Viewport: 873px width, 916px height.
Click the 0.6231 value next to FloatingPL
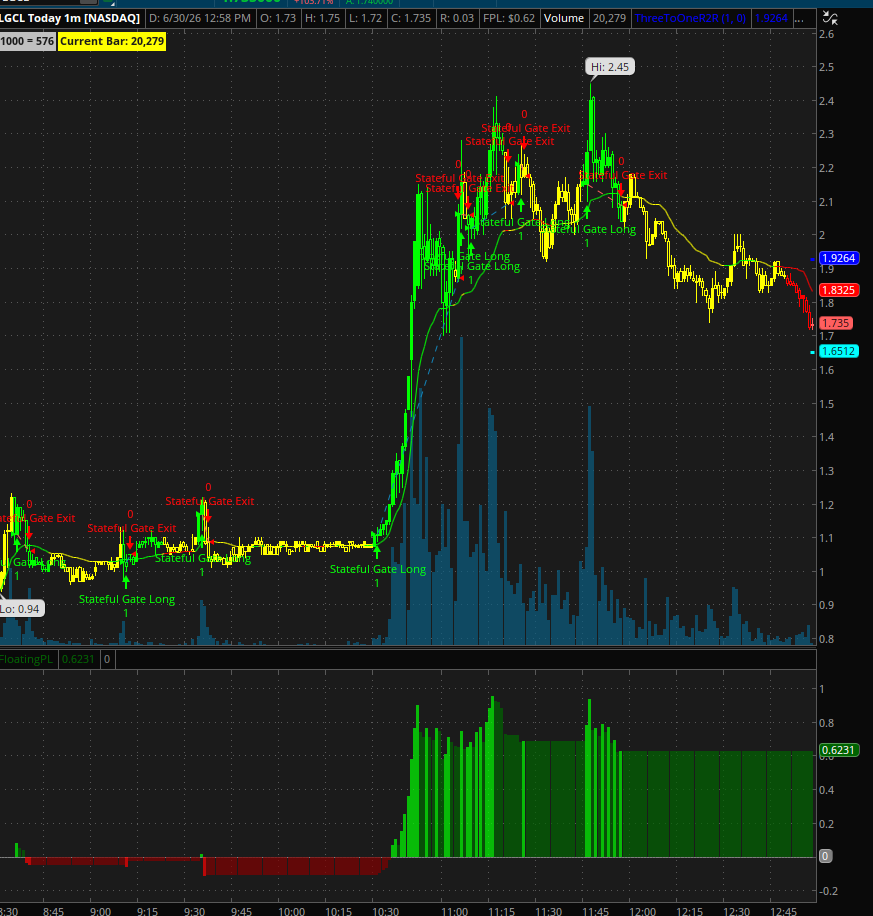click(78, 659)
